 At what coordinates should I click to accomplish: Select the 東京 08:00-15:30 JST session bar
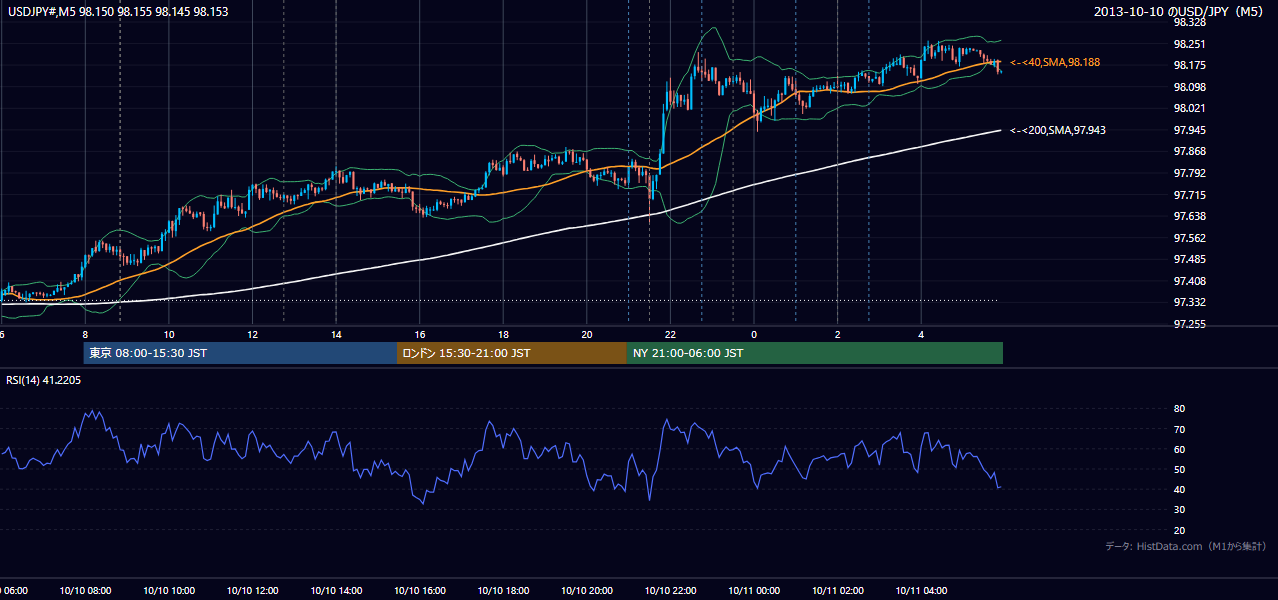240,353
